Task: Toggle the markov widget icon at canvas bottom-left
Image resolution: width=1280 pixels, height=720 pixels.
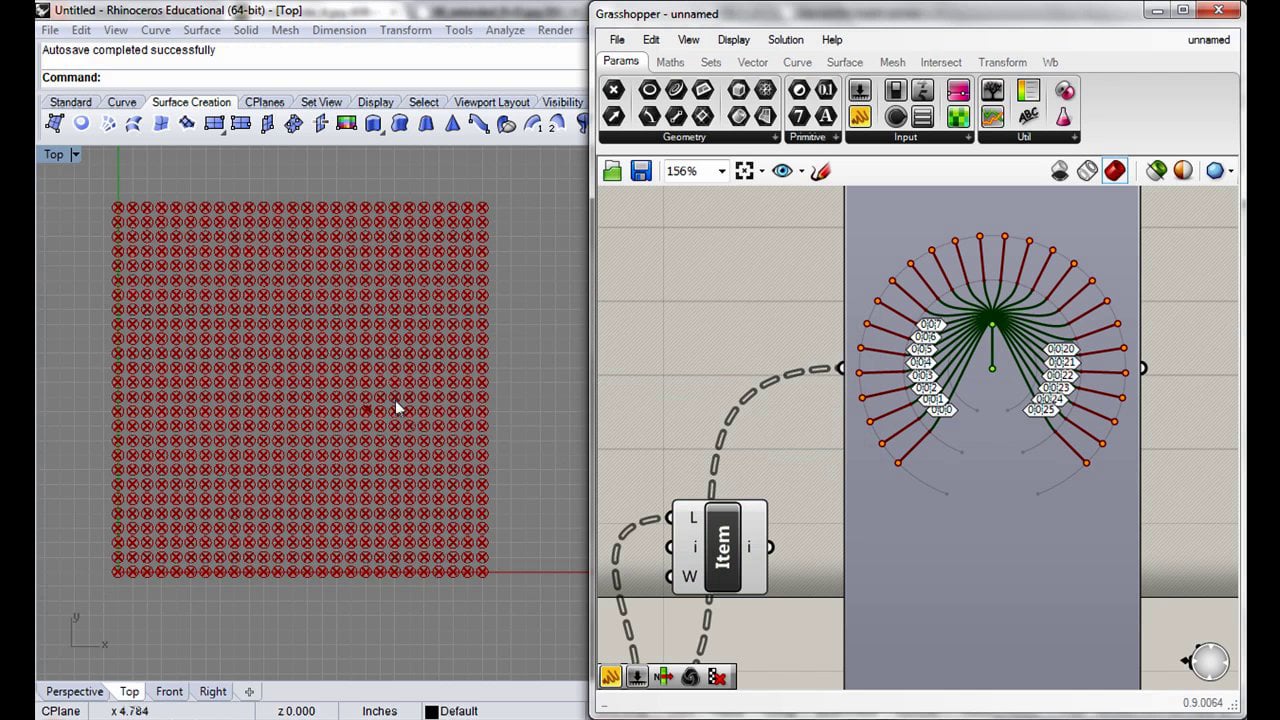Action: pos(690,677)
